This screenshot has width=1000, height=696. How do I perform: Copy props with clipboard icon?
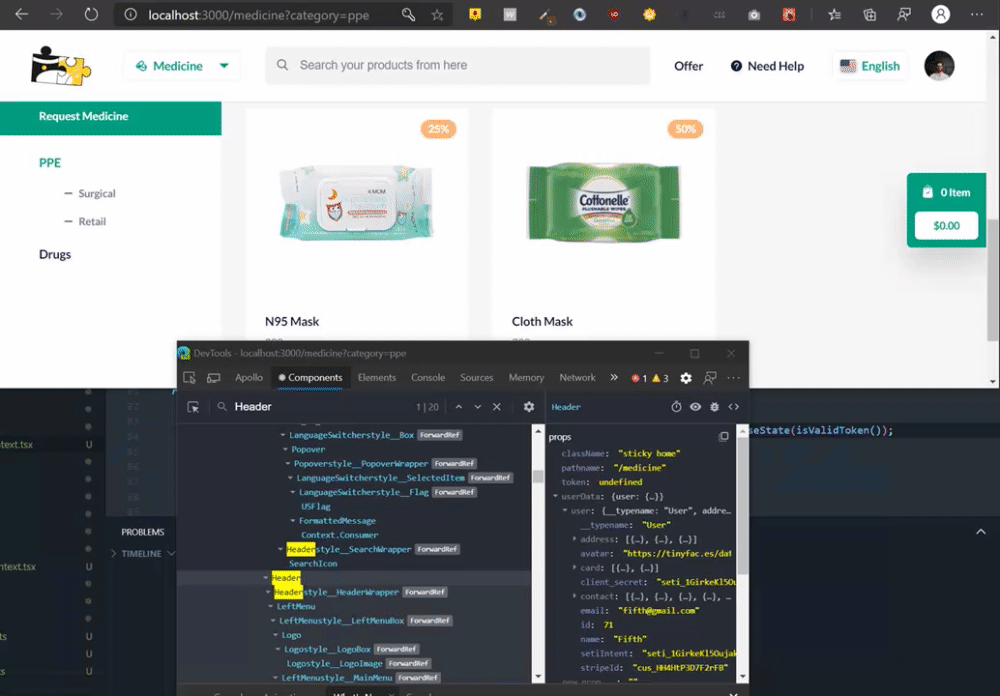pyautogui.click(x=723, y=437)
